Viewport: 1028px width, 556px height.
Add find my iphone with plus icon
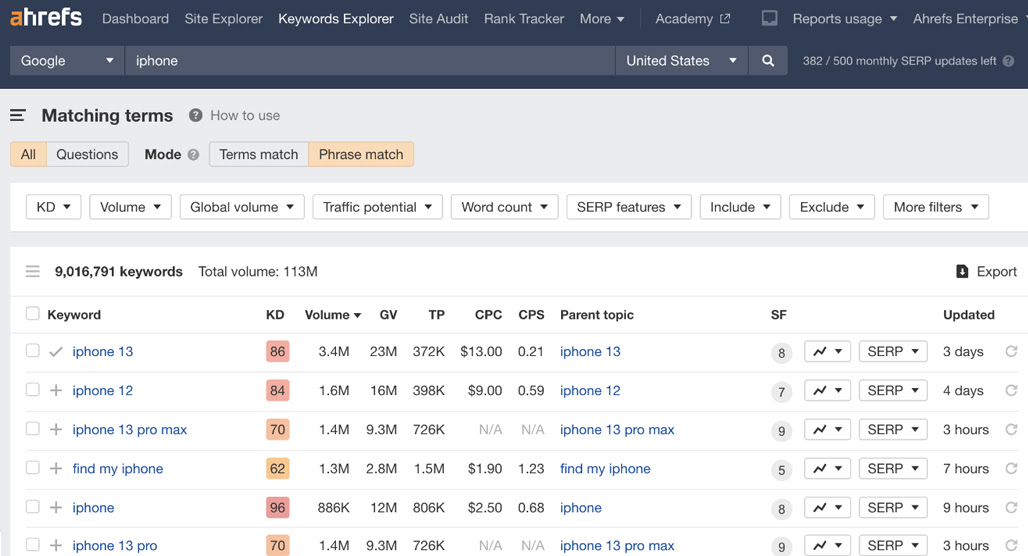coord(56,469)
